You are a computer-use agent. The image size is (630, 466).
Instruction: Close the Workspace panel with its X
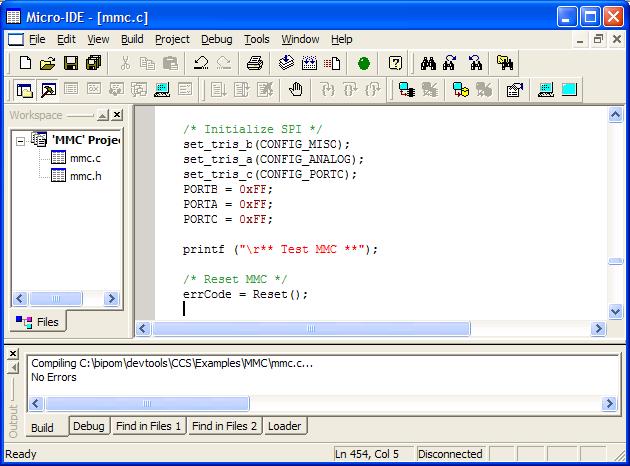[117, 115]
